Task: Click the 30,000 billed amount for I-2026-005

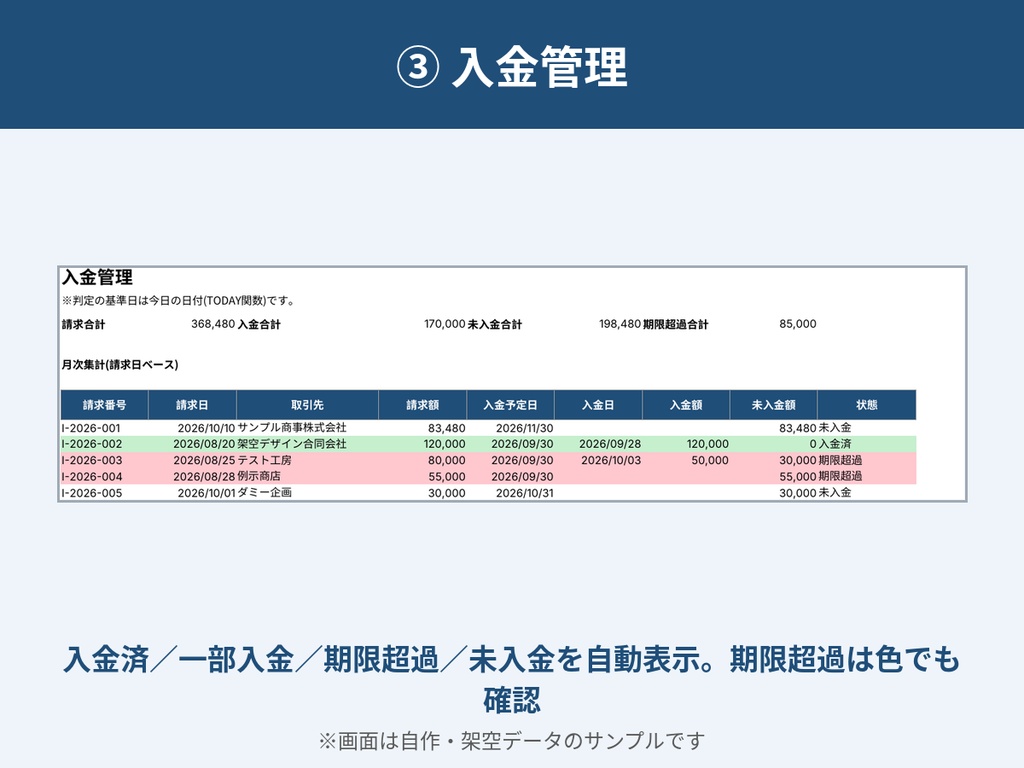Action: tap(447, 493)
